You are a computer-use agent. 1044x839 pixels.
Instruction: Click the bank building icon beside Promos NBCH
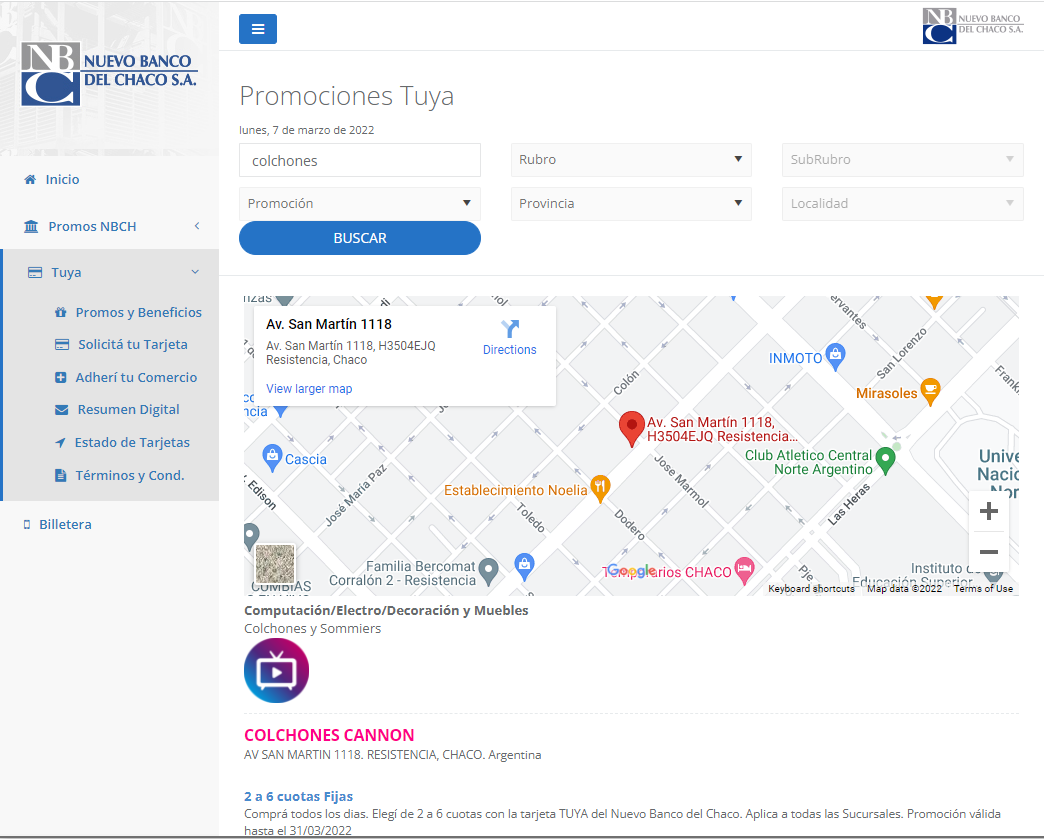point(31,226)
